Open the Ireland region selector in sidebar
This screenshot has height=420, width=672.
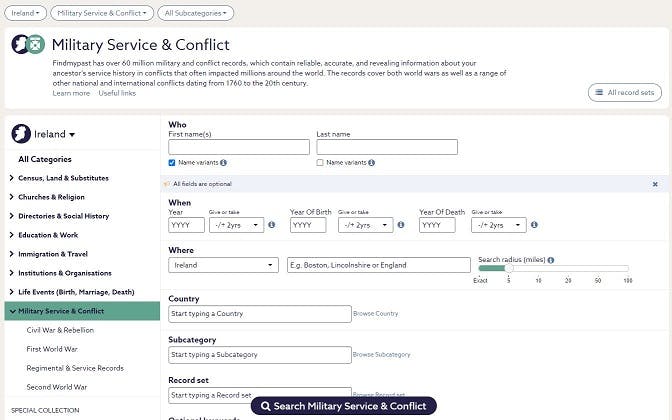pyautogui.click(x=54, y=134)
